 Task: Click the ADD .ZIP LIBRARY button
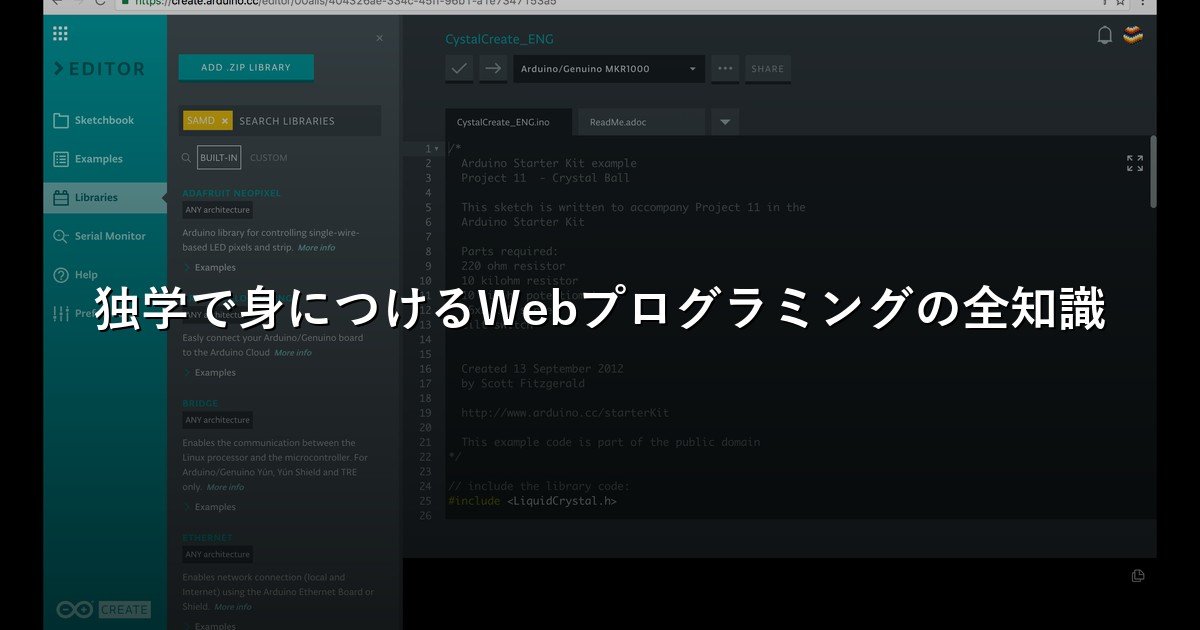245,66
